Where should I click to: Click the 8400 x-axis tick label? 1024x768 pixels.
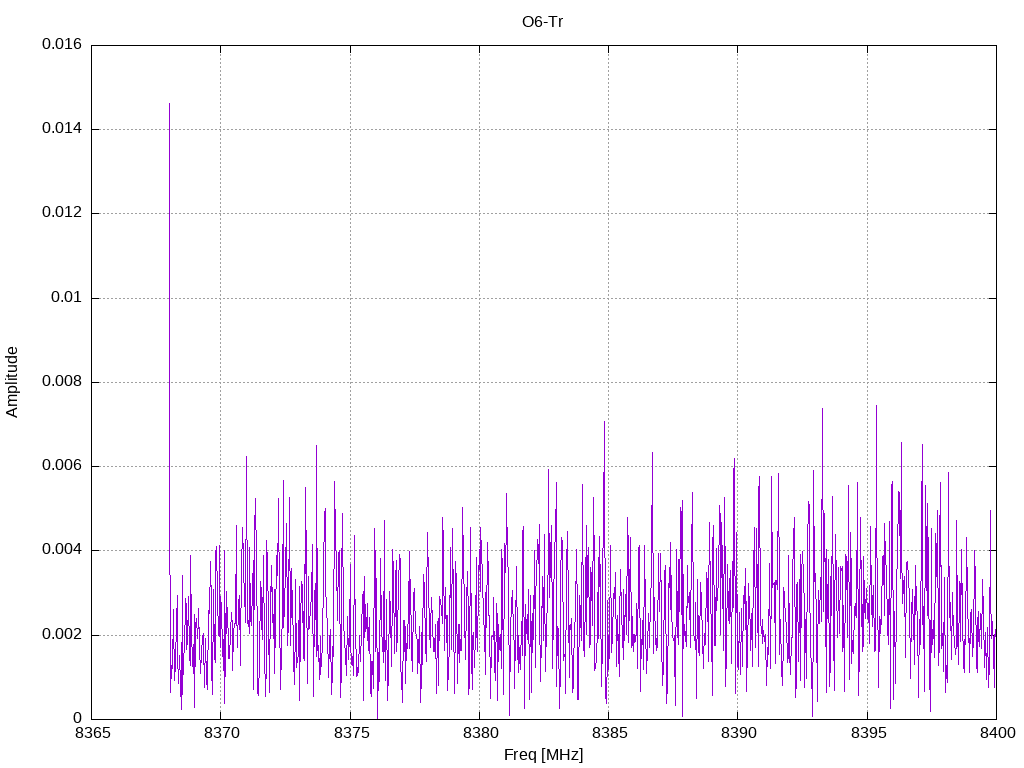pos(996,733)
